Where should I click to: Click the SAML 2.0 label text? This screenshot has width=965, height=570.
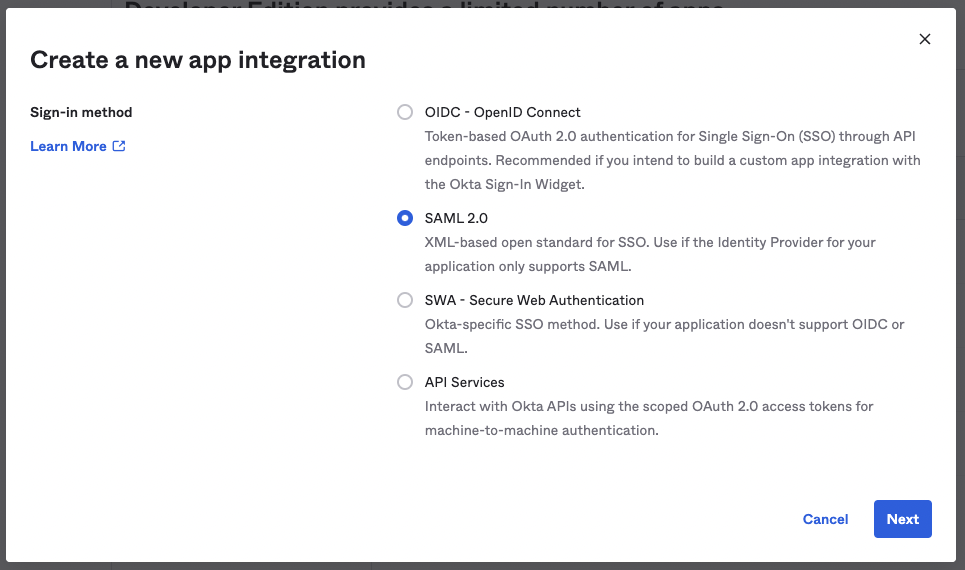(456, 218)
